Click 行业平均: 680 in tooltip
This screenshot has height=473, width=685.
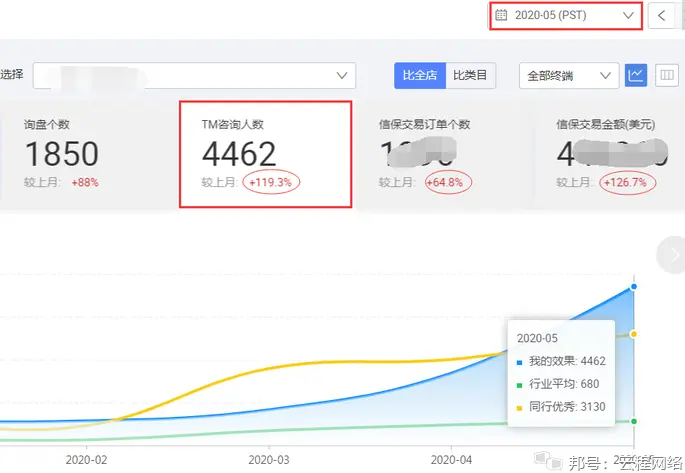[x=564, y=384]
